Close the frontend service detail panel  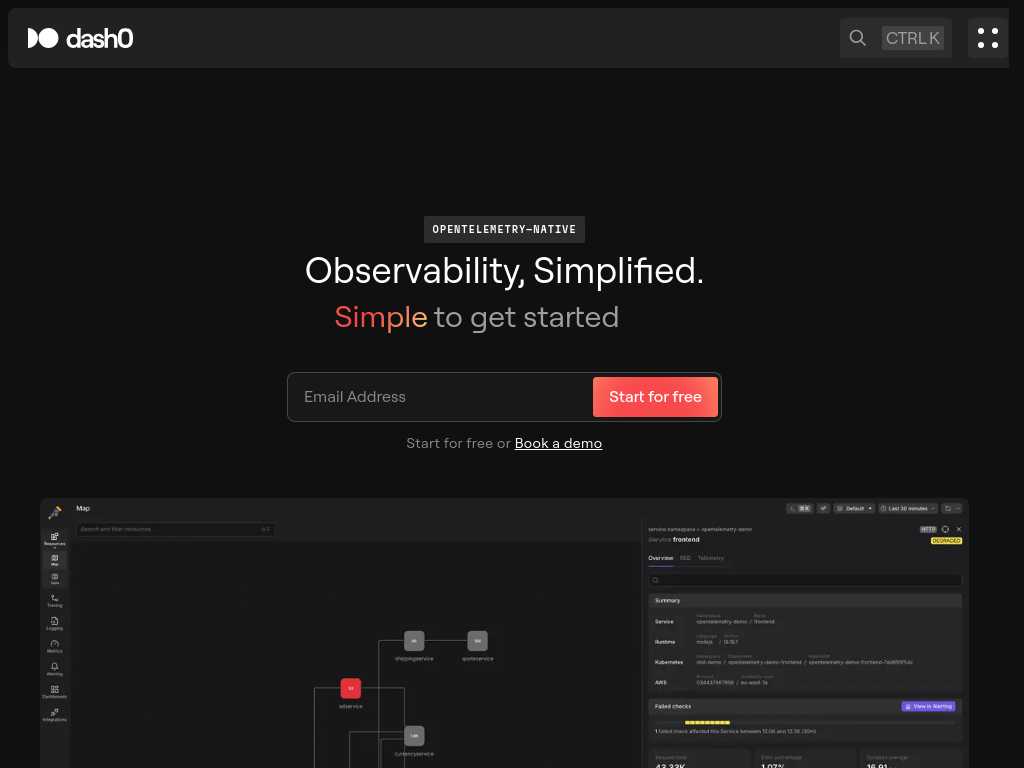(x=959, y=529)
